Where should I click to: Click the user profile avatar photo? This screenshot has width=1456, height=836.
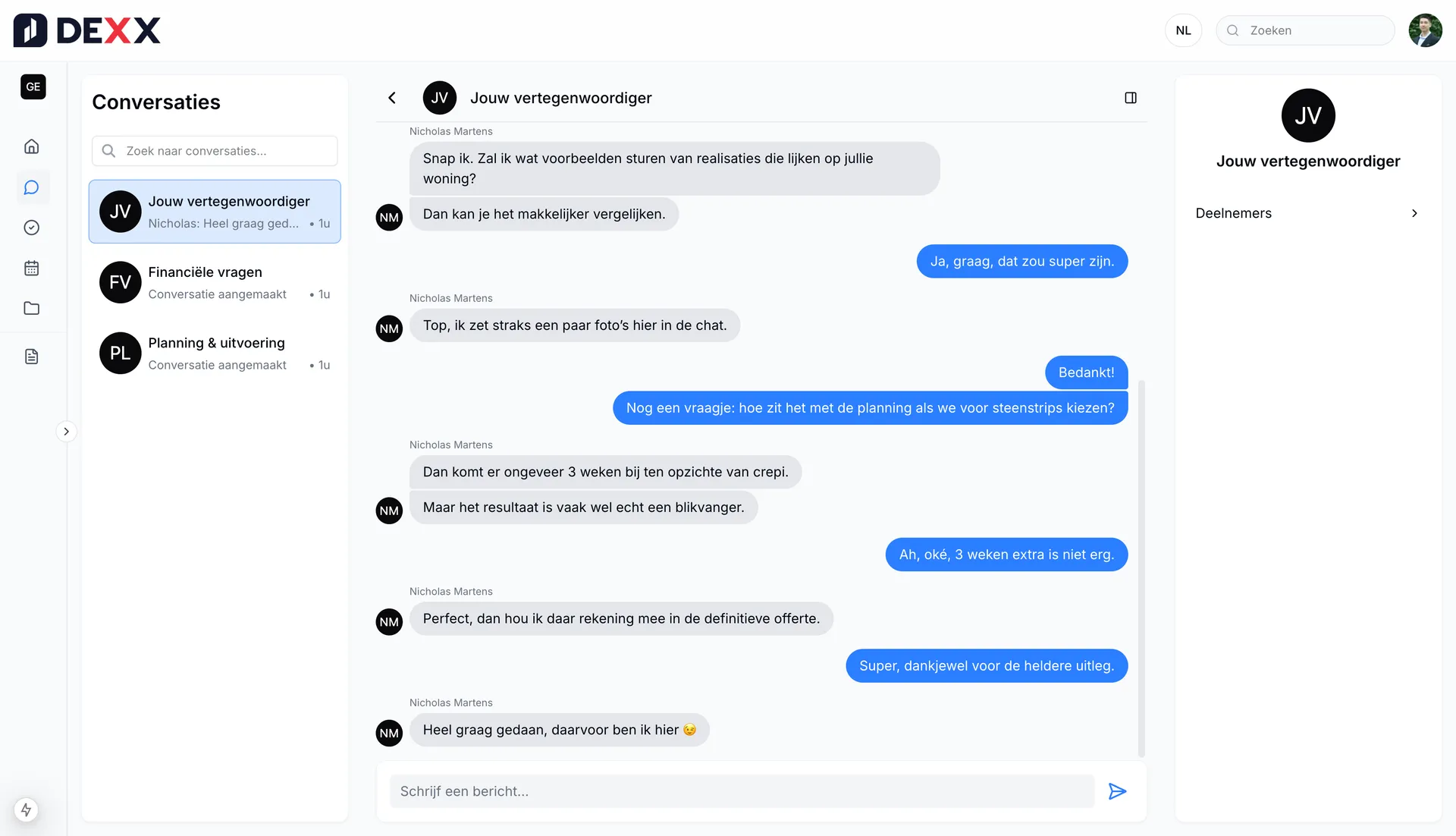click(x=1425, y=30)
